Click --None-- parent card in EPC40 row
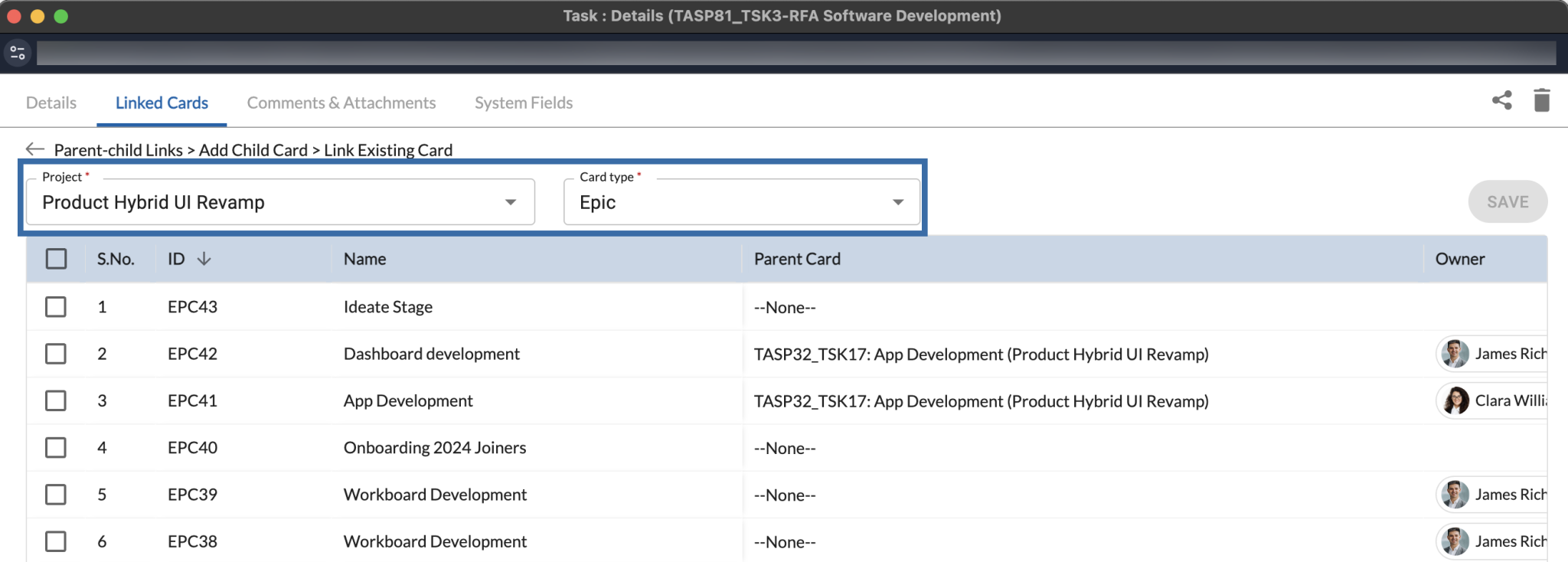 click(785, 448)
